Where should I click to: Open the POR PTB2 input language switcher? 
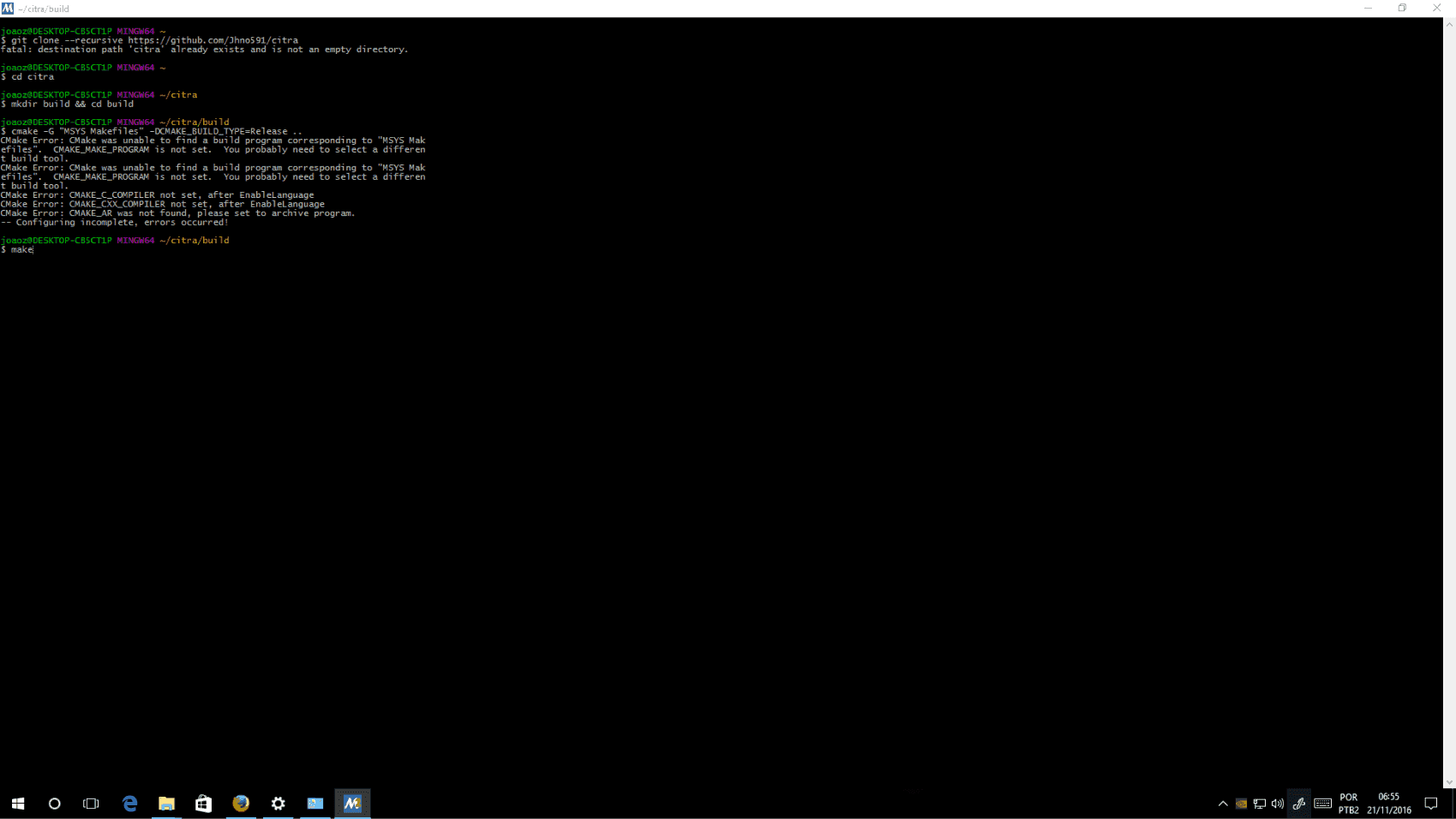click(1349, 804)
